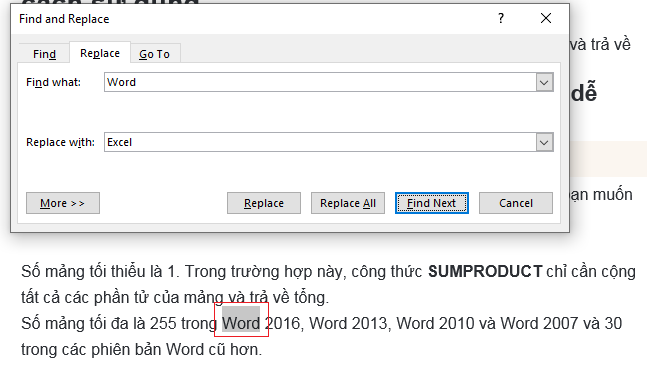Viewport: 669px width, 371px height.
Task: Click the Replace with input field
Action: point(320,142)
